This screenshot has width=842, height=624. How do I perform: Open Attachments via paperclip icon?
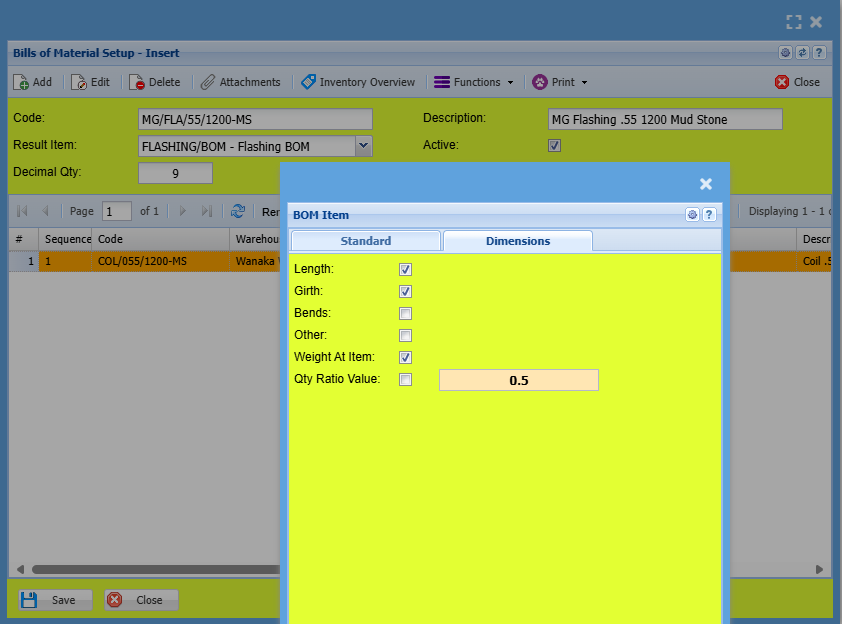(x=208, y=82)
